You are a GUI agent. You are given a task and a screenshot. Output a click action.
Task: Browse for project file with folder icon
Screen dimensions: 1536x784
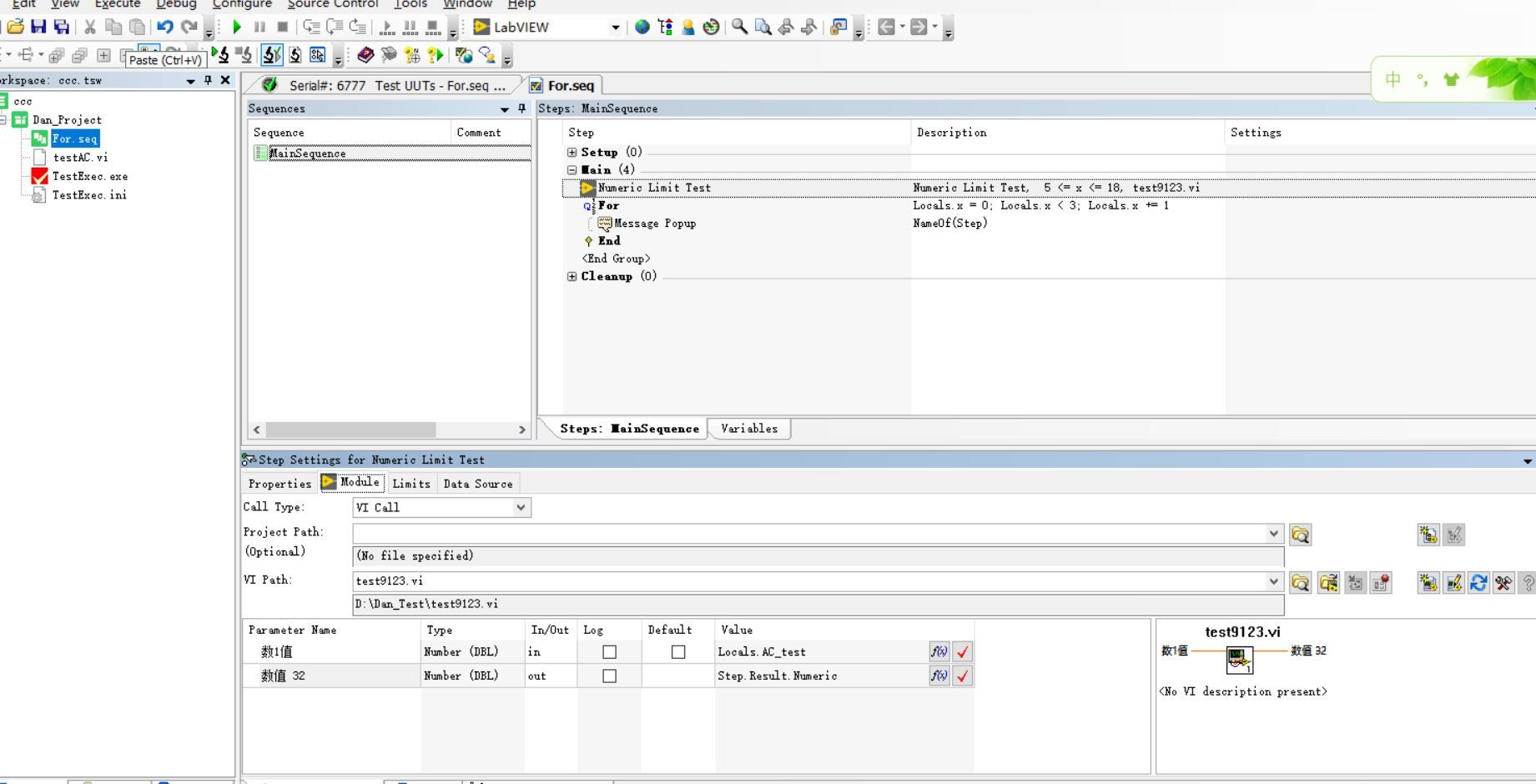1301,535
